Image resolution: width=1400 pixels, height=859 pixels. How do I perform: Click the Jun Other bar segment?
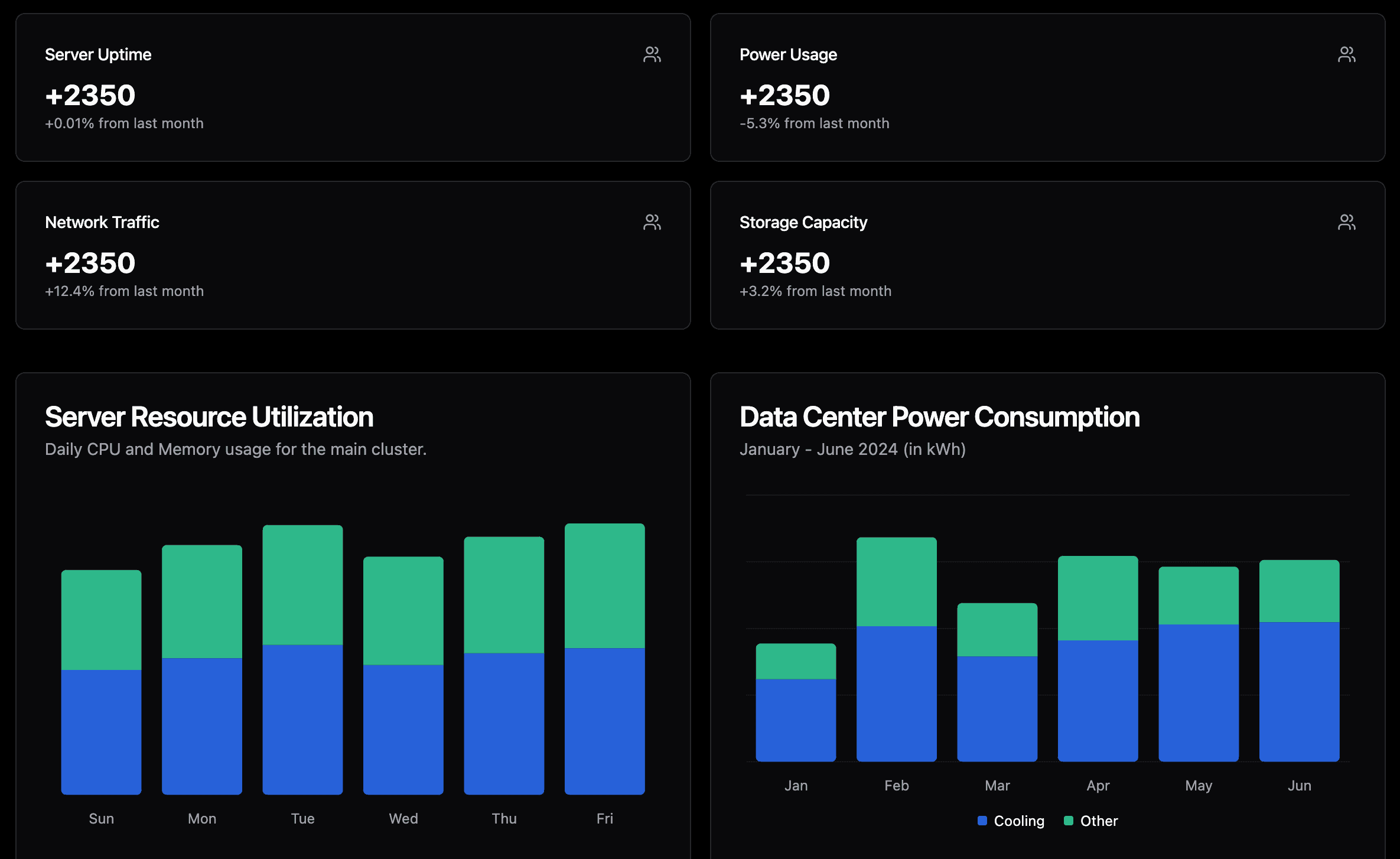click(1300, 591)
